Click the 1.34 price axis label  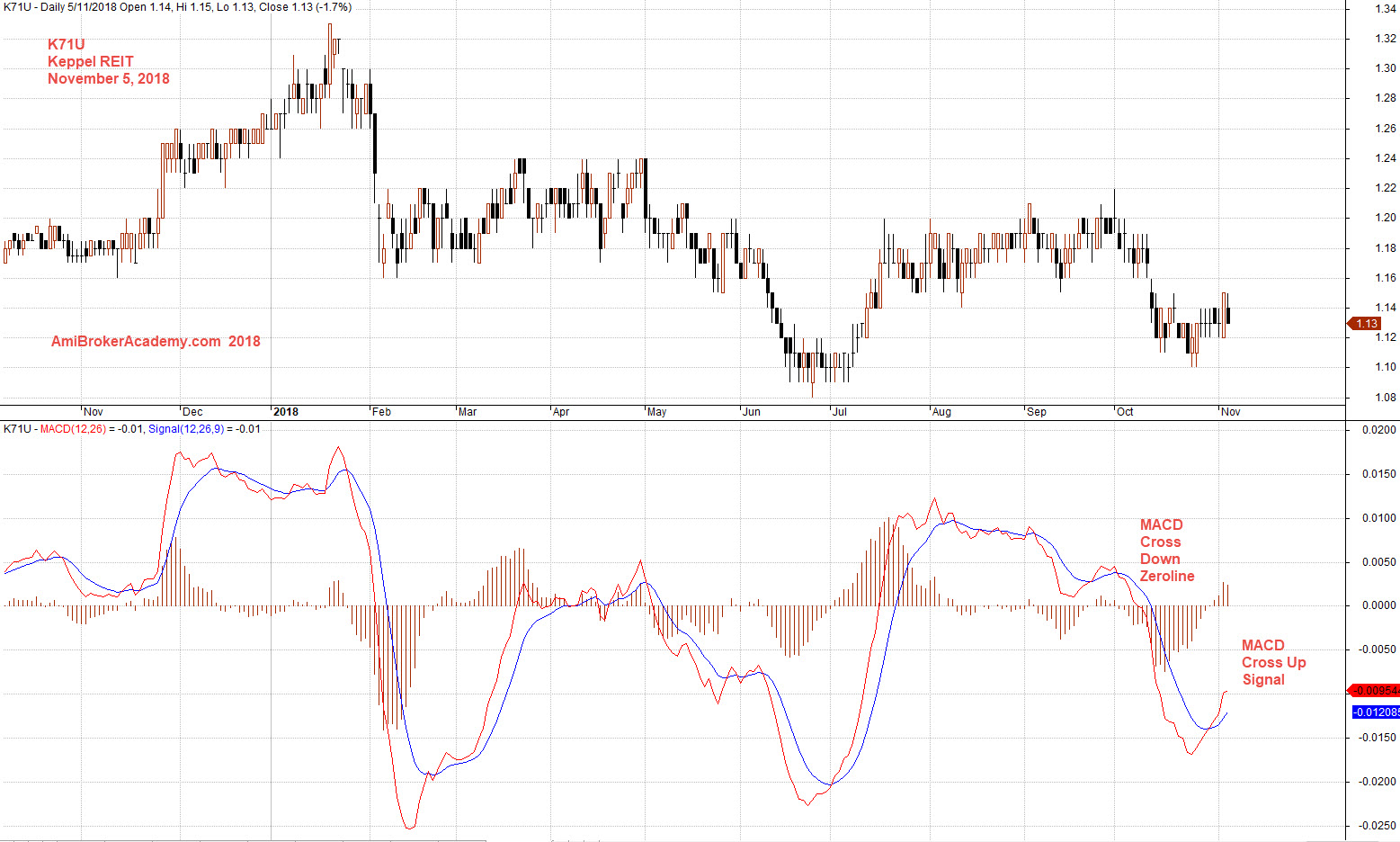pyautogui.click(x=1386, y=8)
